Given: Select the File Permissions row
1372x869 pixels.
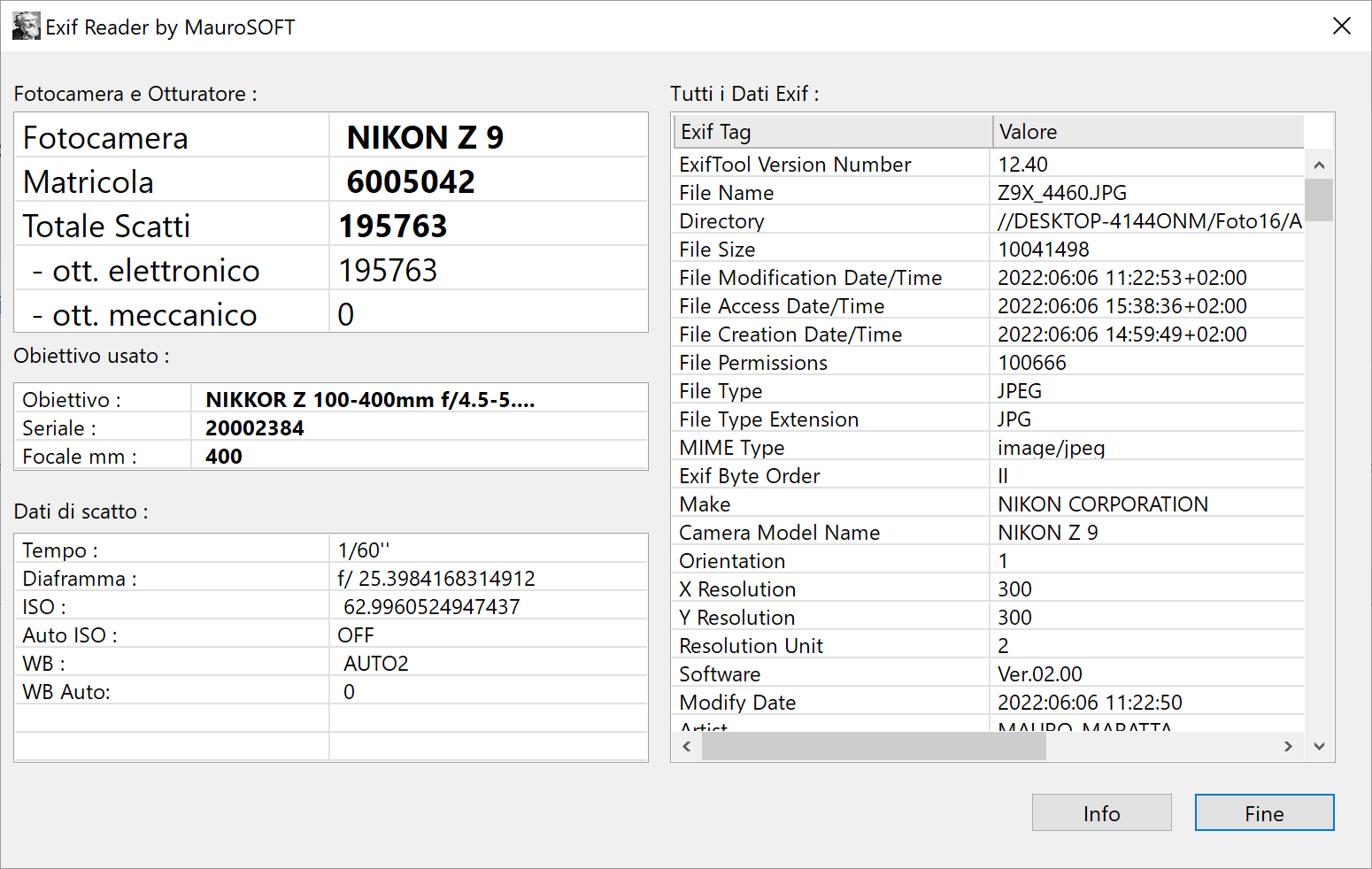Looking at the screenshot, I should click(x=989, y=363).
